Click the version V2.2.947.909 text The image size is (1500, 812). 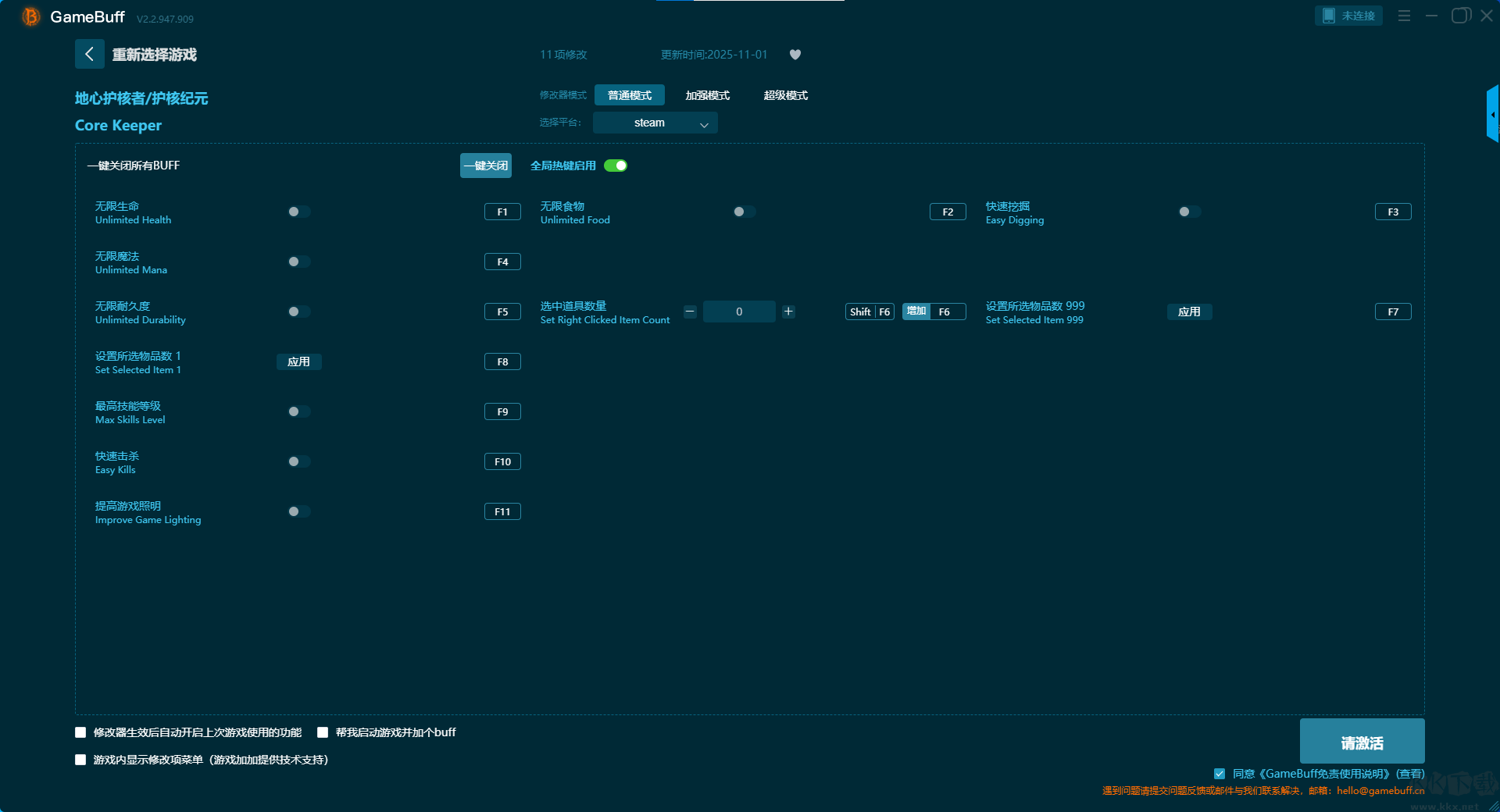(165, 19)
